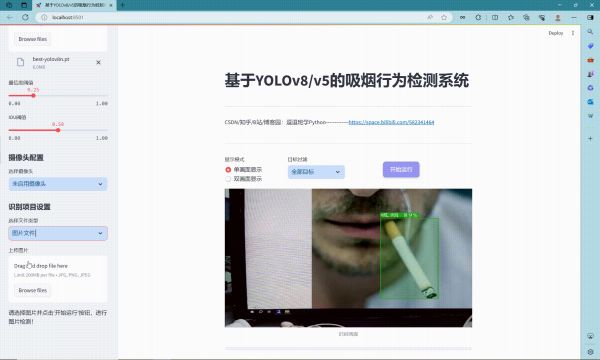Open the browser extensions puzzle icon
Viewport: 600px width, 360px height.
(x=478, y=17)
